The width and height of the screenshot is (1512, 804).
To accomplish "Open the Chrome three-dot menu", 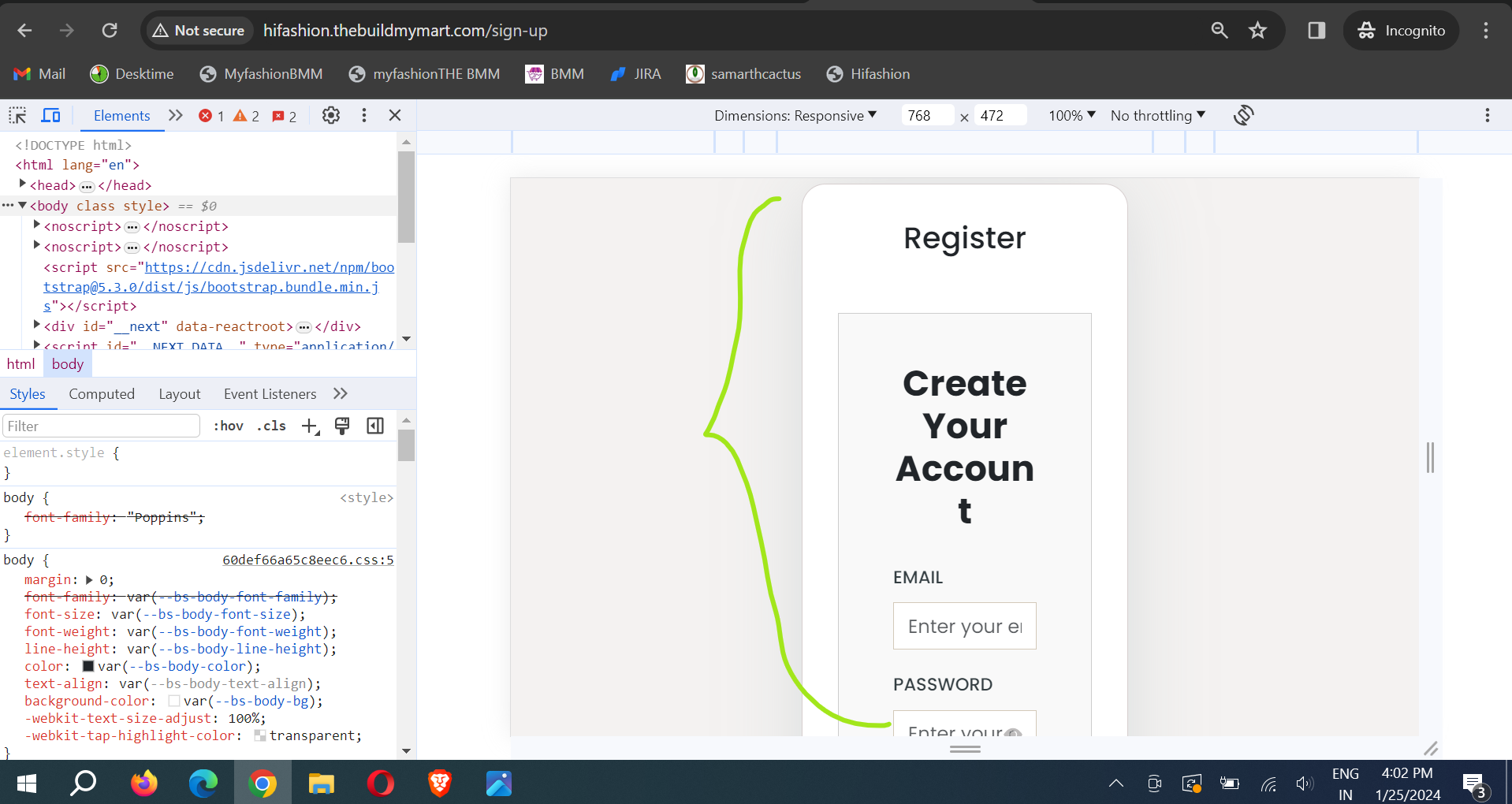I will point(1486,31).
